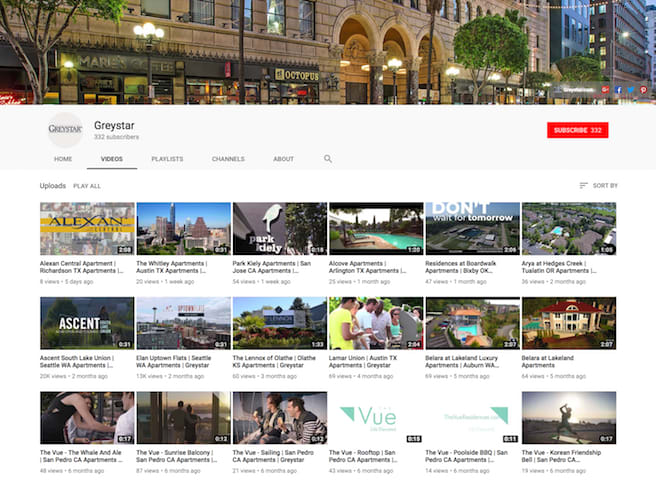
Task: Open The Vue Sunrise Balcony thumbnail
Action: (184, 418)
